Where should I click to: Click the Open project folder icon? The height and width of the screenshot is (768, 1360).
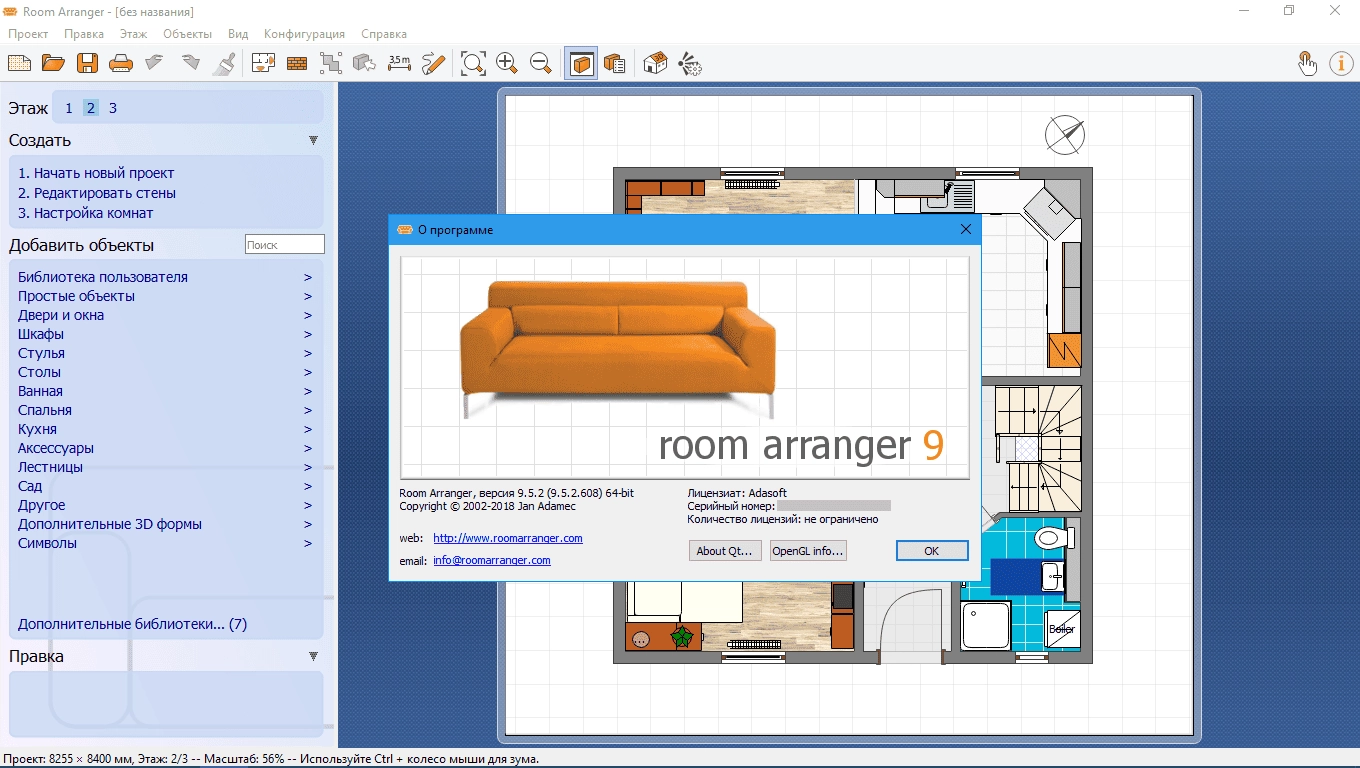click(x=53, y=63)
